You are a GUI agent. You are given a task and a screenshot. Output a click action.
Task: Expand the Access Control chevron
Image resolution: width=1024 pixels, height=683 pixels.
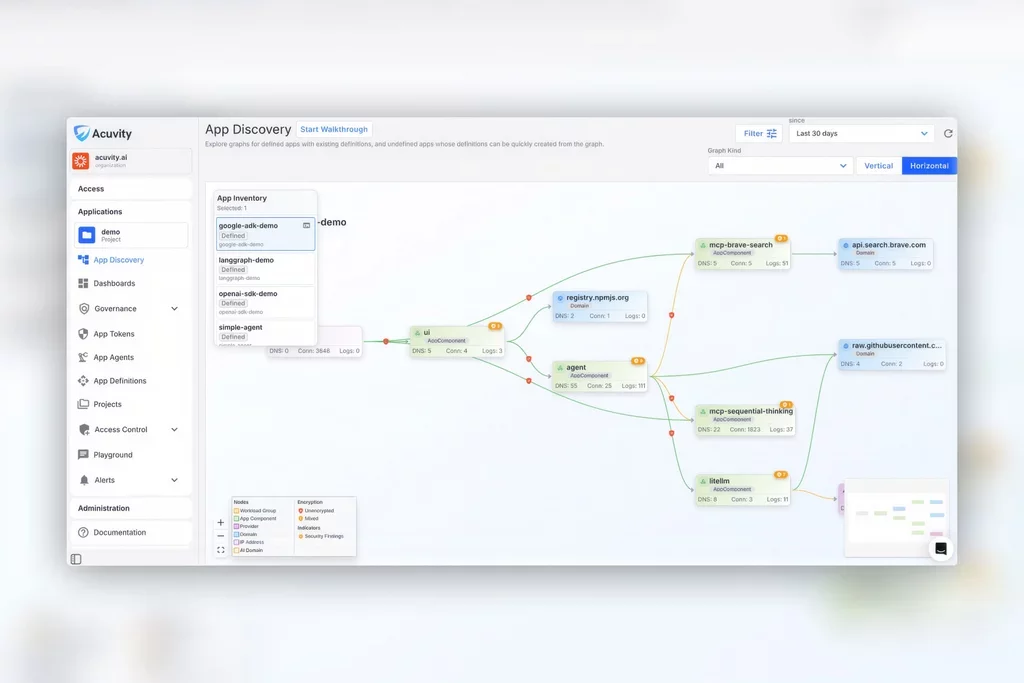(174, 430)
